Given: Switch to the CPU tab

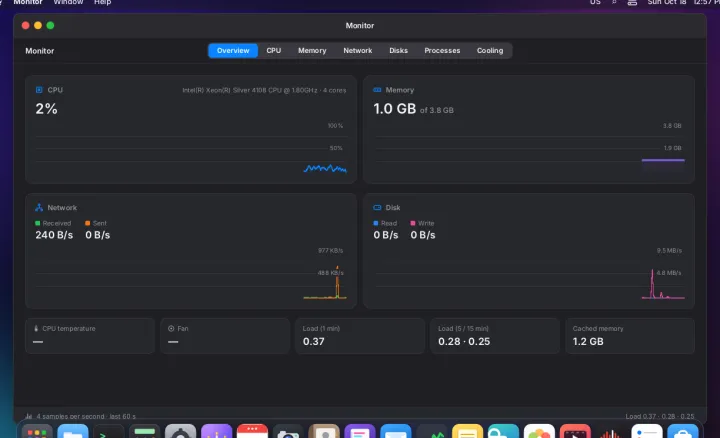Looking at the screenshot, I should pyautogui.click(x=274, y=51).
